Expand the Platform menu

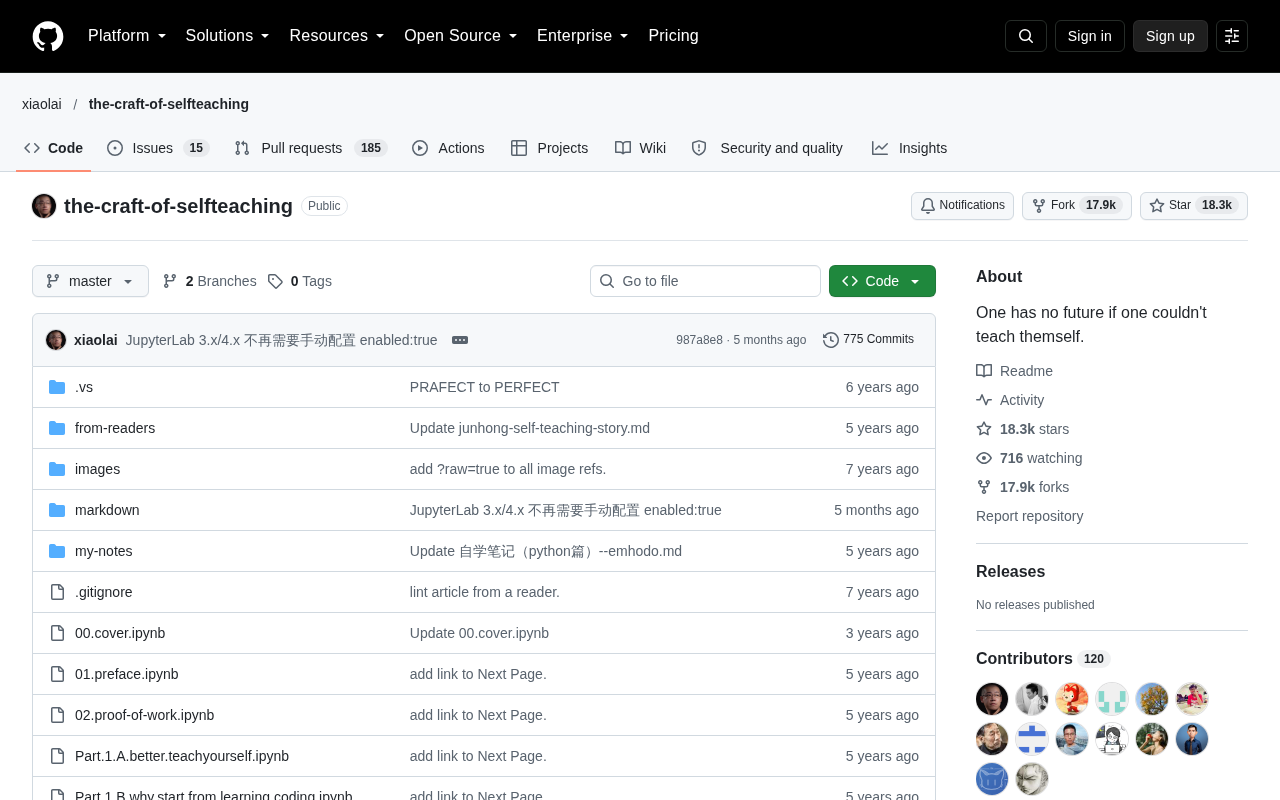[127, 36]
